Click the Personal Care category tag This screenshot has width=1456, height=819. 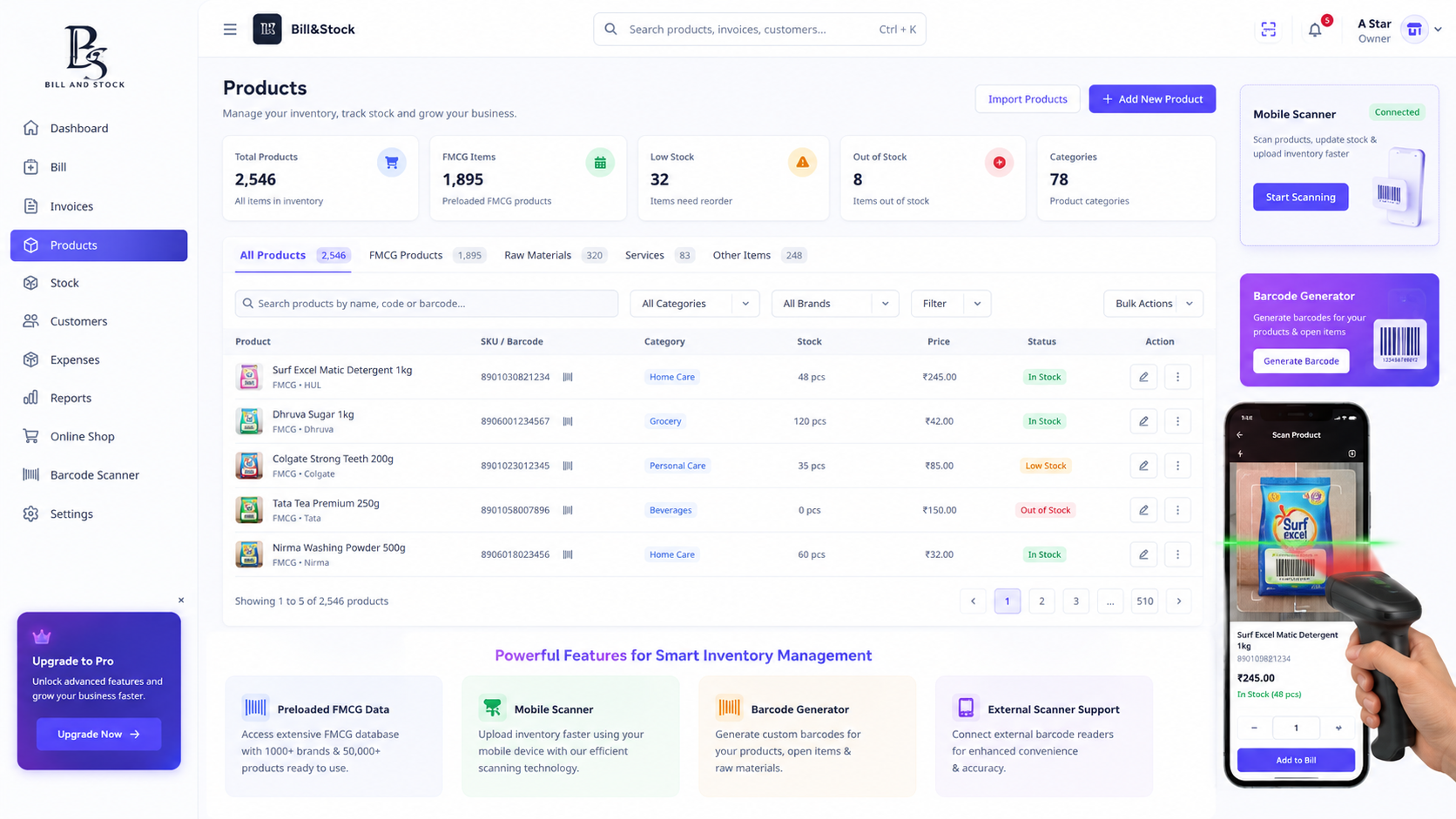[677, 466]
